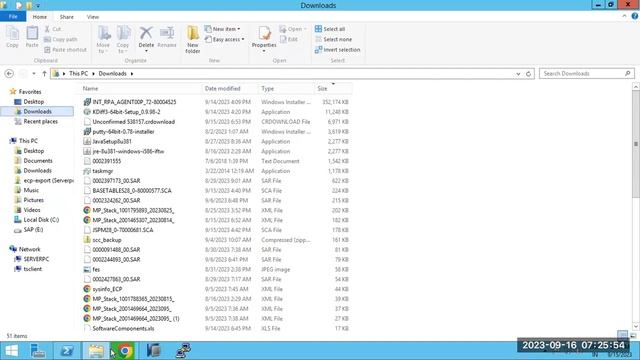640x360 pixels.
Task: Open the Windows Start button
Action: click(11, 351)
